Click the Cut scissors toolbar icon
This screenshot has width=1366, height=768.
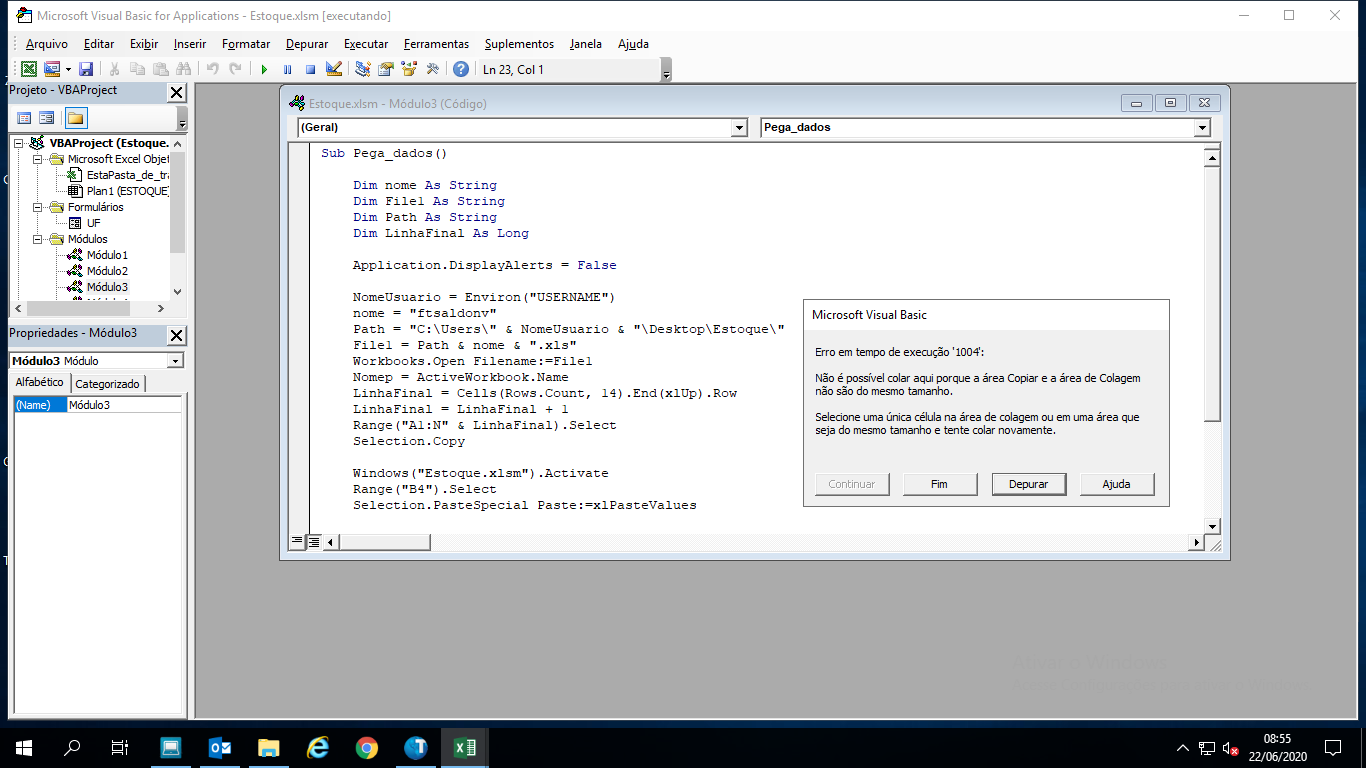[x=115, y=69]
